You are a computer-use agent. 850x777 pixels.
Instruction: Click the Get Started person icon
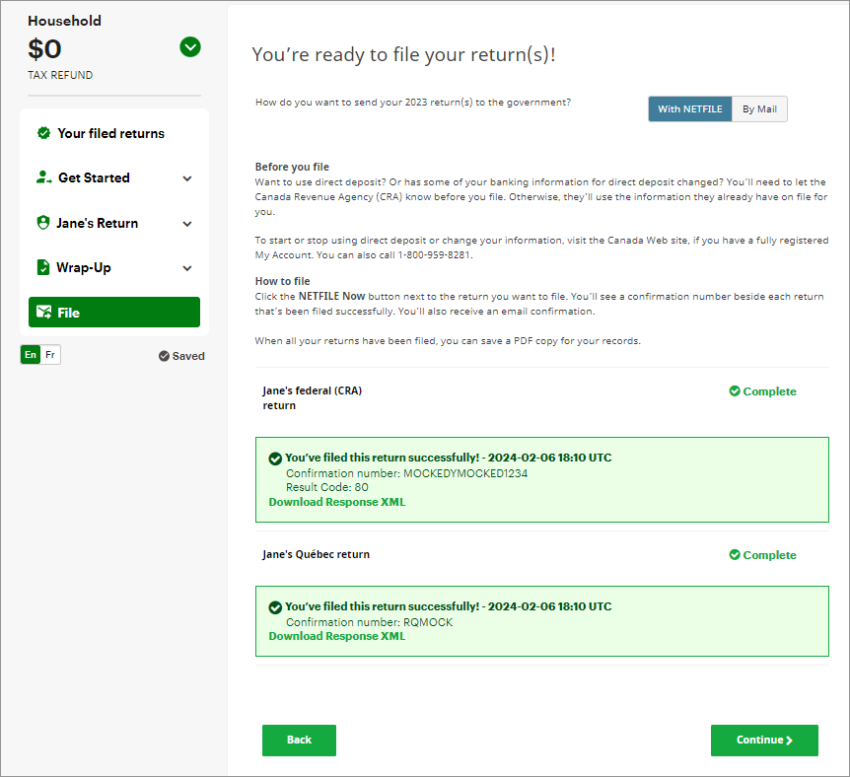pyautogui.click(x=43, y=178)
